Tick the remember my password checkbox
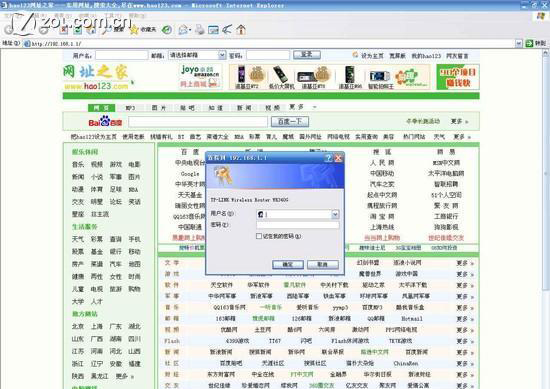This screenshot has width=550, height=389. [x=259, y=236]
